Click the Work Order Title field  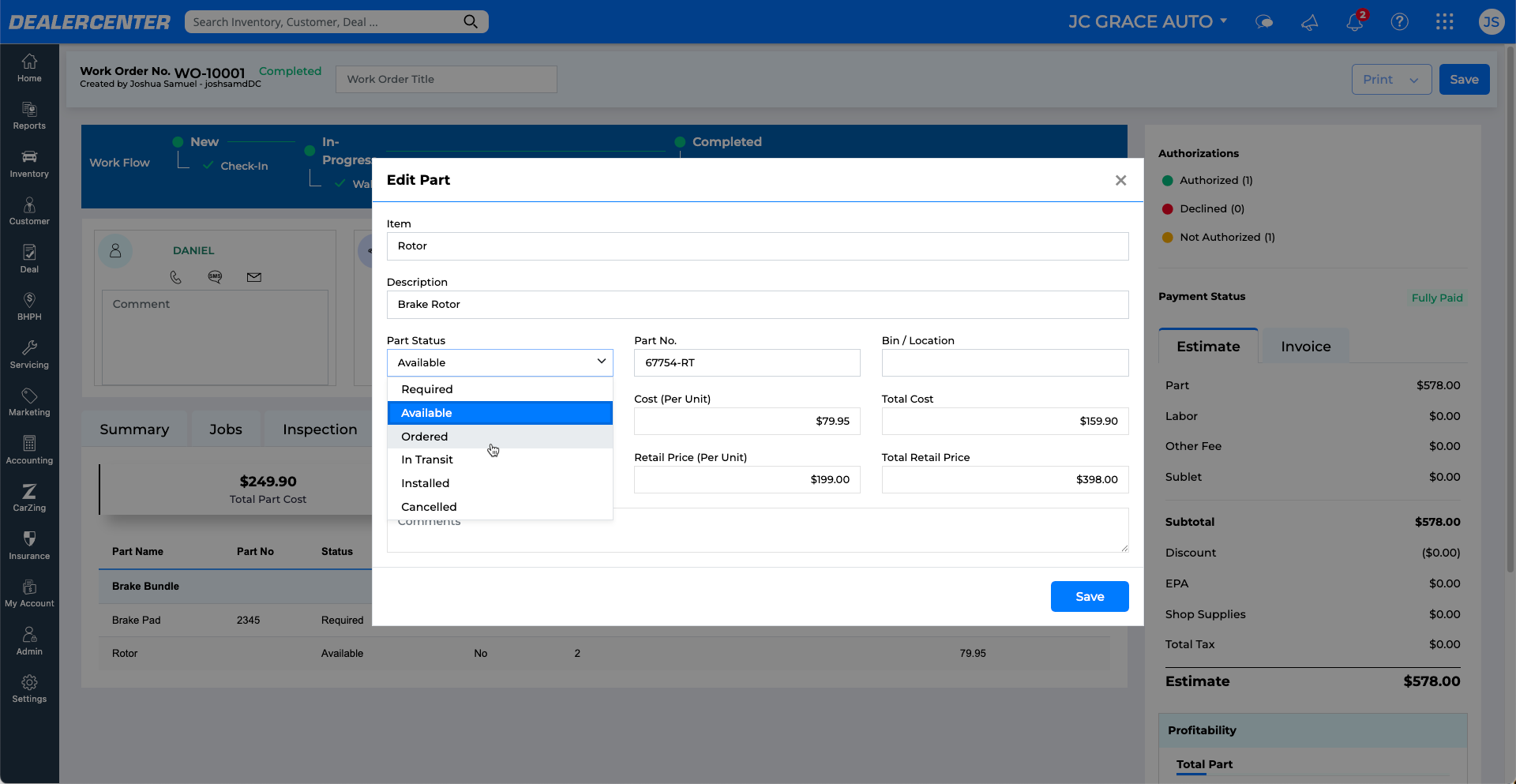coord(446,79)
